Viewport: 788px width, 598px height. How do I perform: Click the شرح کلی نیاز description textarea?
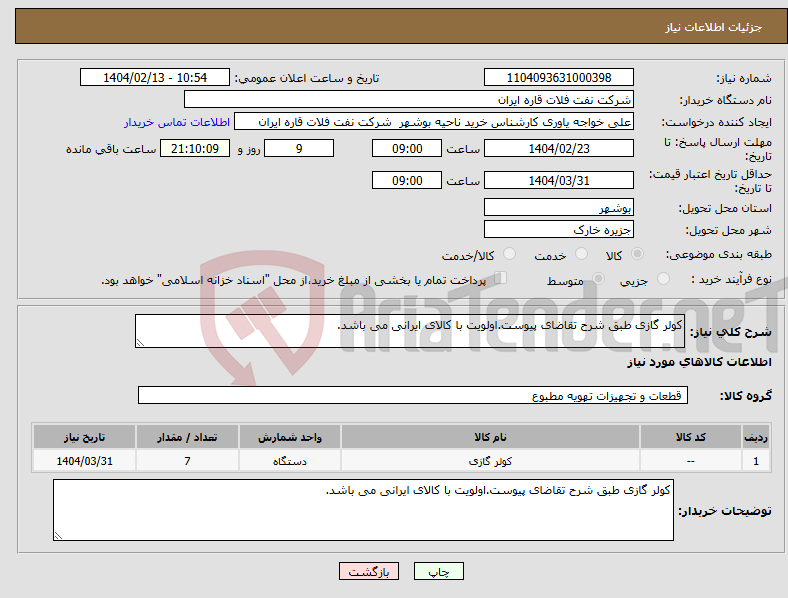410,331
